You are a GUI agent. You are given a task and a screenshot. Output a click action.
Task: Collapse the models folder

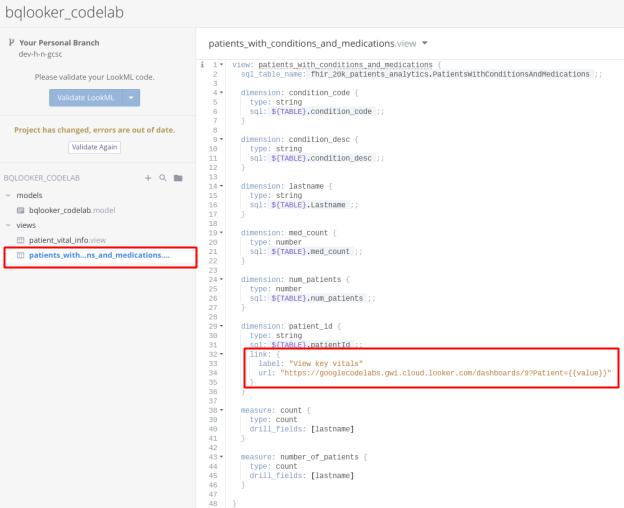(x=9, y=195)
